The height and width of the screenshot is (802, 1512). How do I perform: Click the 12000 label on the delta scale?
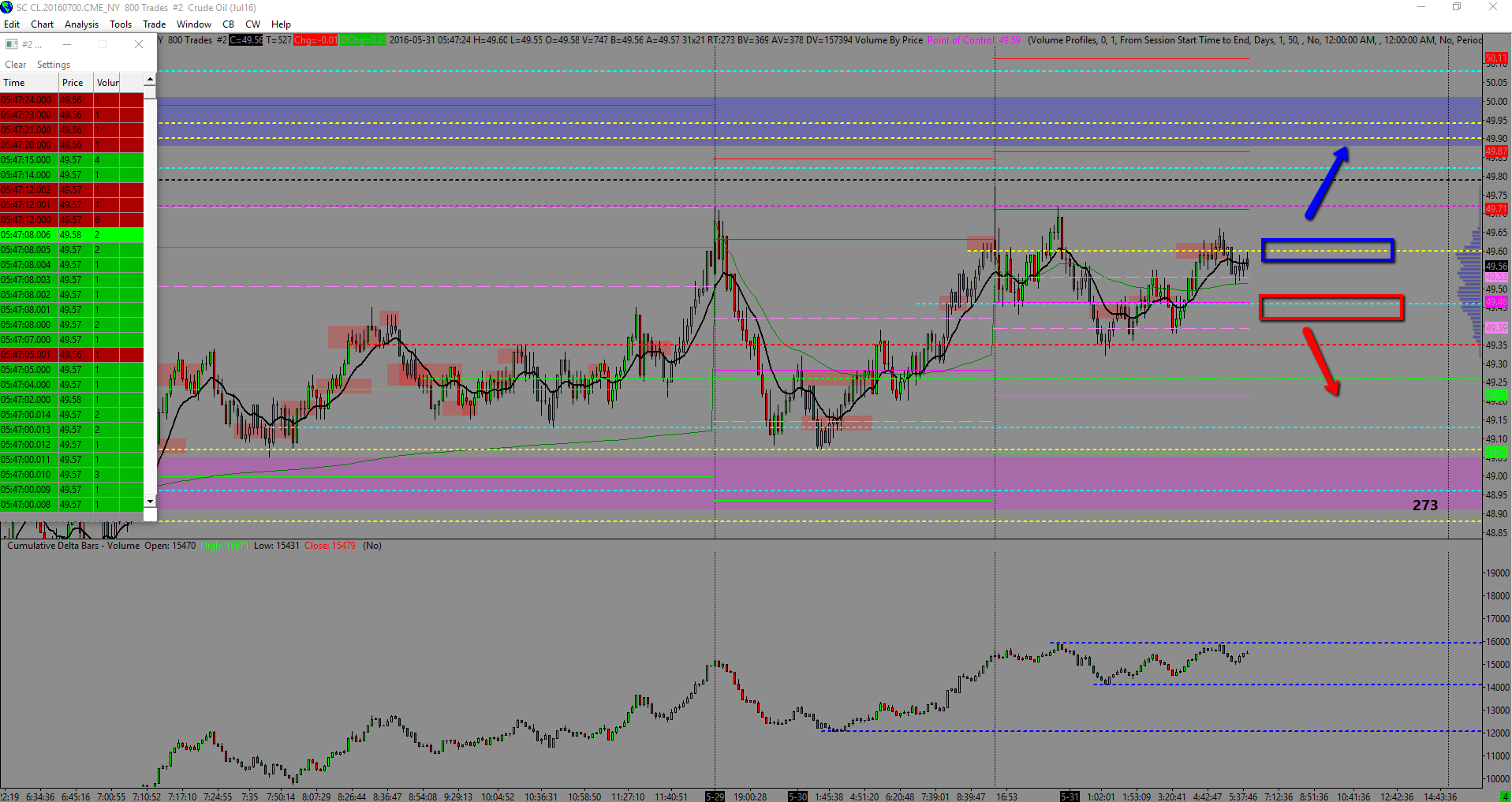[x=1496, y=733]
